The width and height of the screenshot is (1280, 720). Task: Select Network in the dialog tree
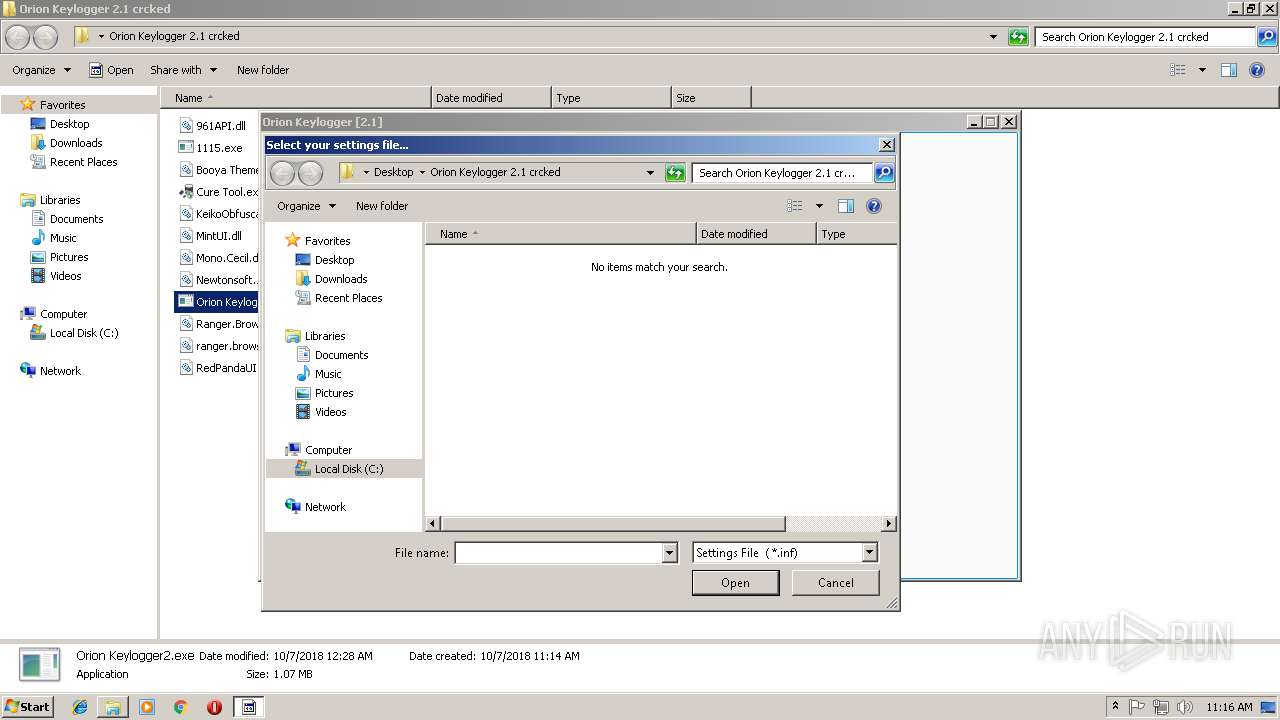tap(325, 507)
